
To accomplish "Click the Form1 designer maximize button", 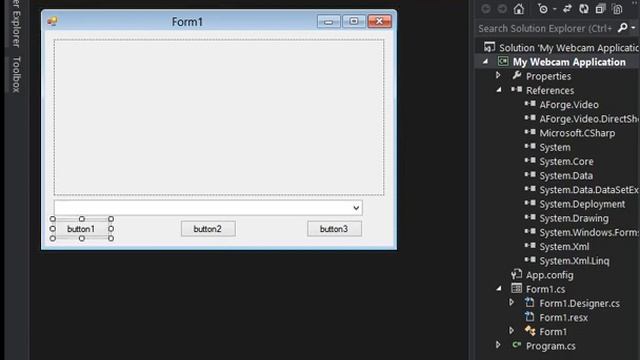I will click(354, 21).
